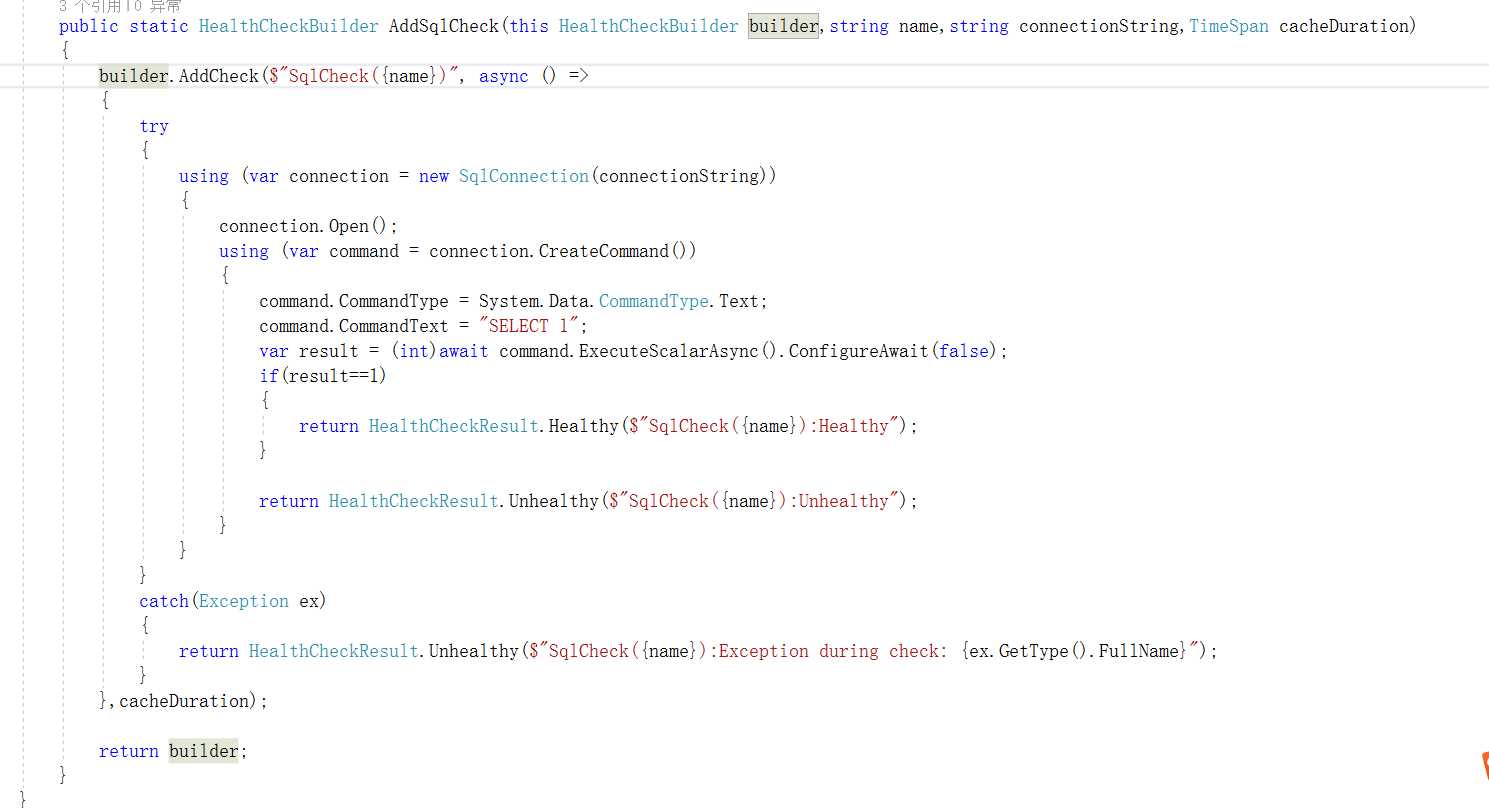
Task: Click the 'if' keyword of result check
Action: [x=269, y=376]
